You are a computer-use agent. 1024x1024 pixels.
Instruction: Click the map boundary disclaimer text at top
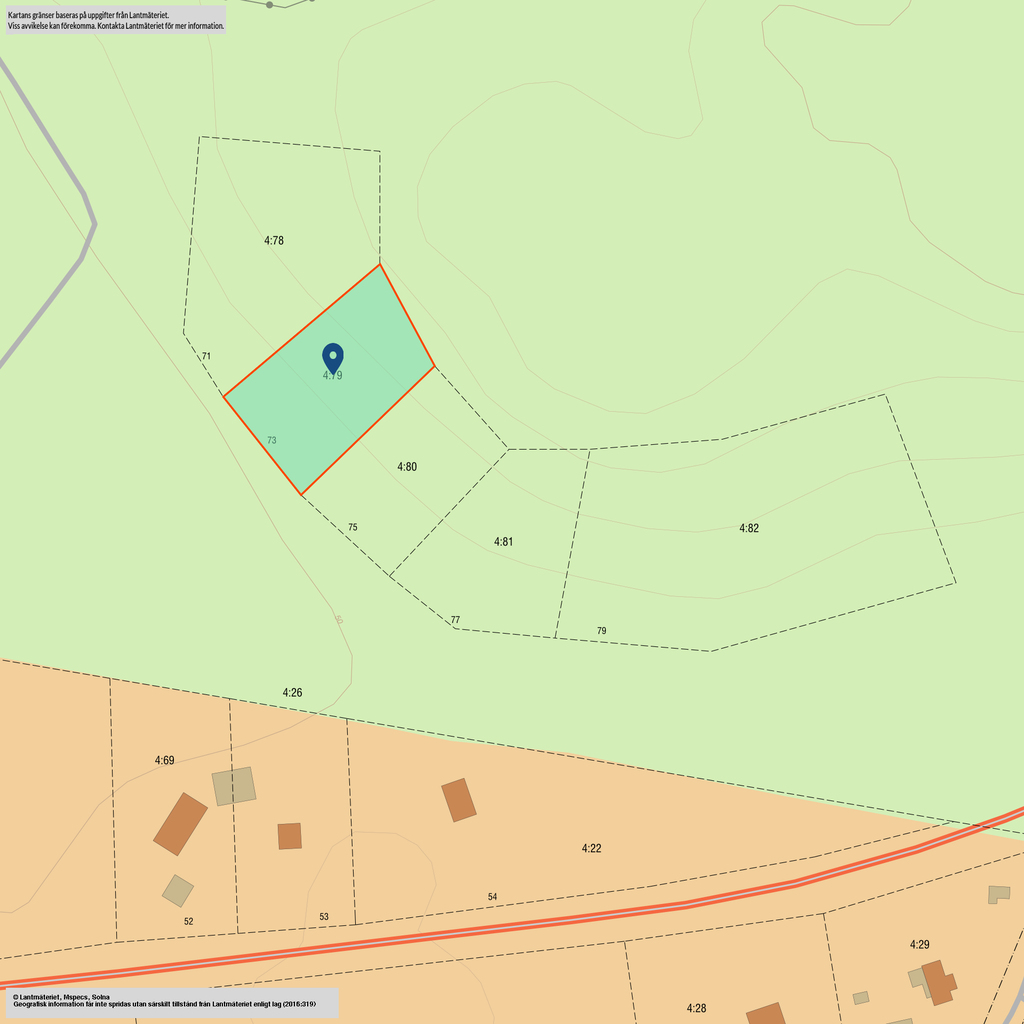[115, 20]
